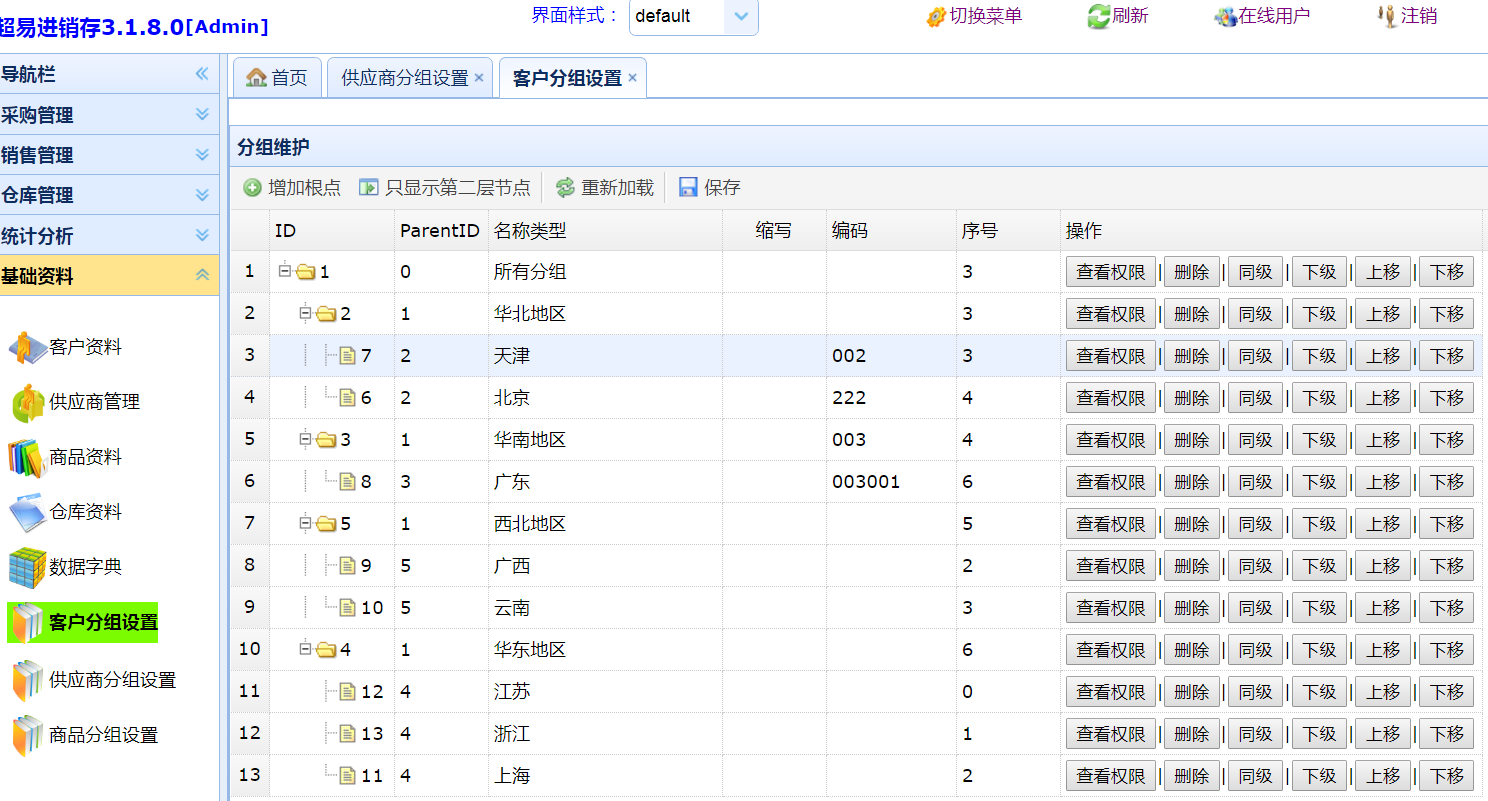This screenshot has width=1488, height=801.
Task: Click 注销 to log out
Action: tap(1408, 16)
